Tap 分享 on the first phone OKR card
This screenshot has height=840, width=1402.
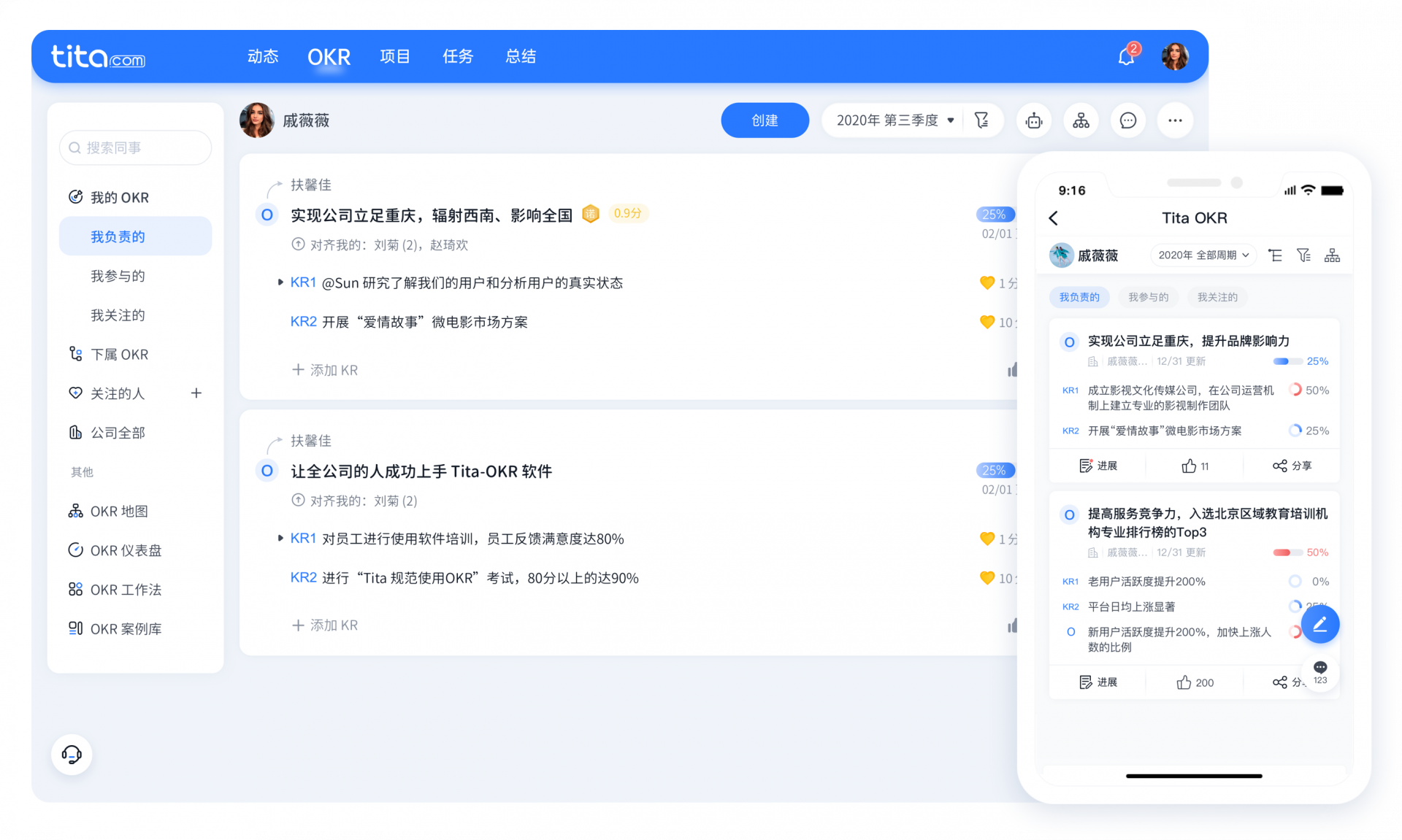1292,466
